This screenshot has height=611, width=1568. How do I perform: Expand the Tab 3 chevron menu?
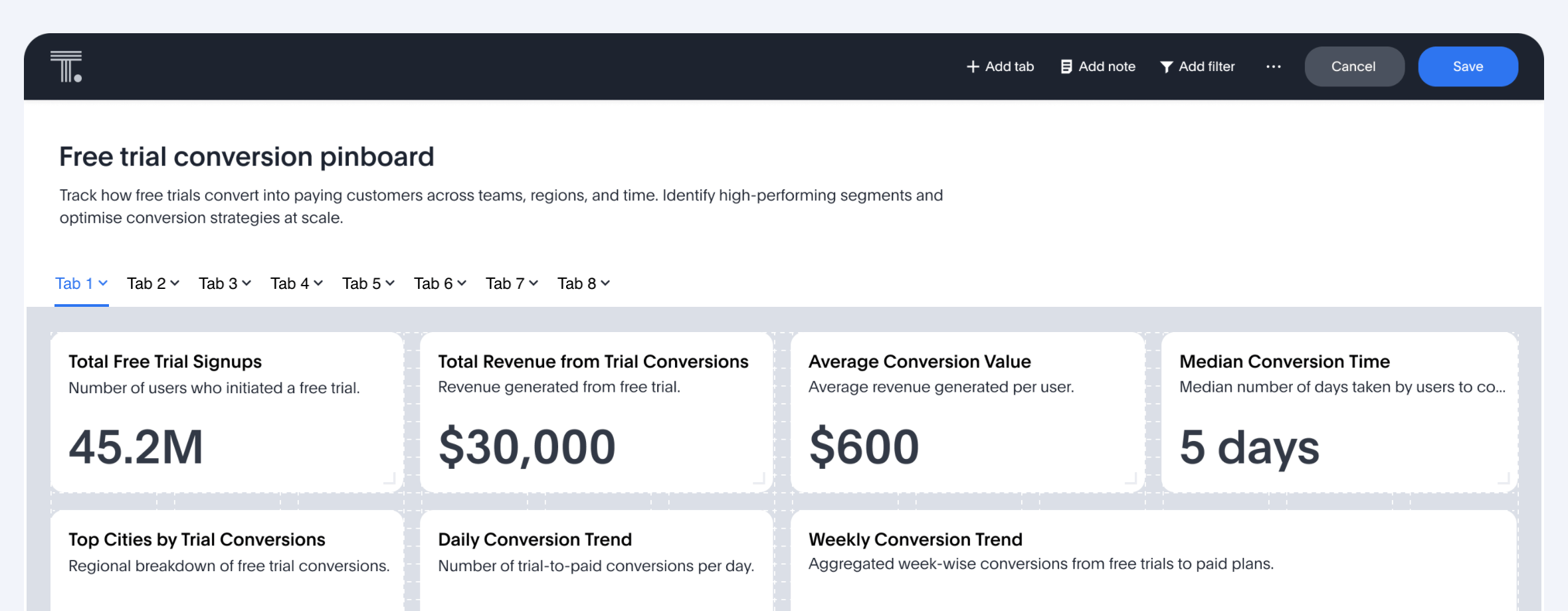pyautogui.click(x=246, y=284)
